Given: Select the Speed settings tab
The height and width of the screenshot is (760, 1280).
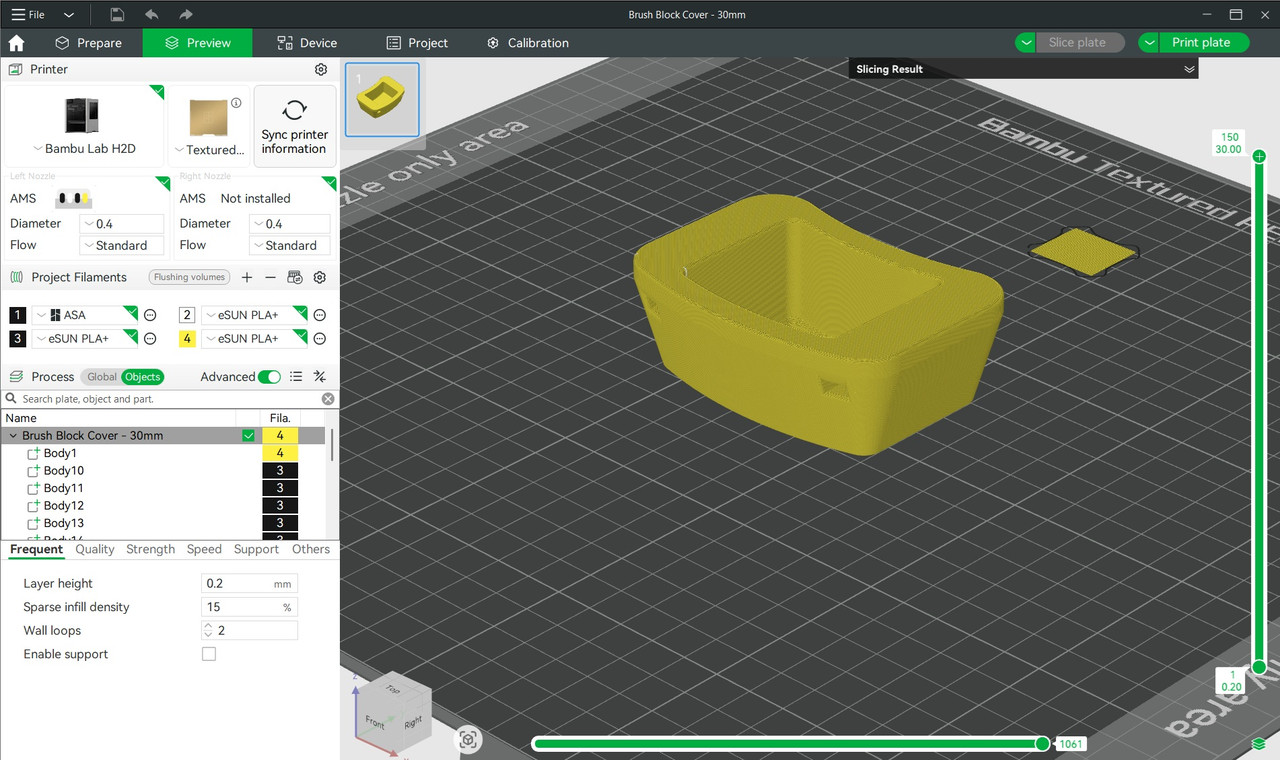Looking at the screenshot, I should [204, 549].
